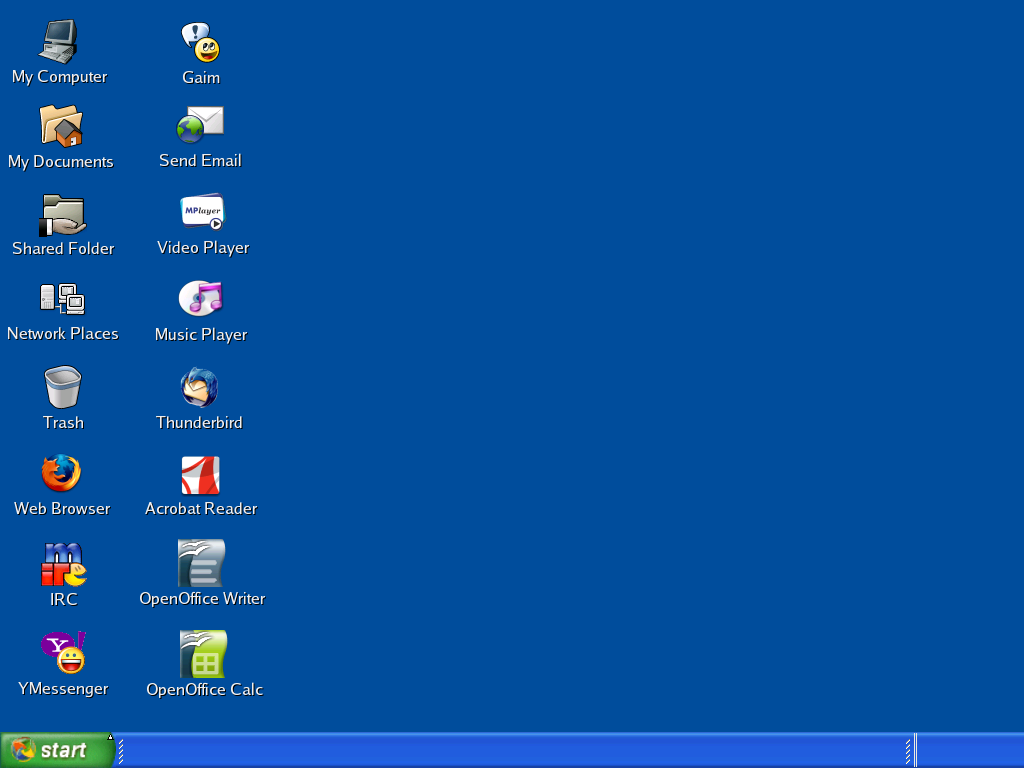Click the "Trash" label text
Viewport: 1024px width, 768px height.
point(63,423)
